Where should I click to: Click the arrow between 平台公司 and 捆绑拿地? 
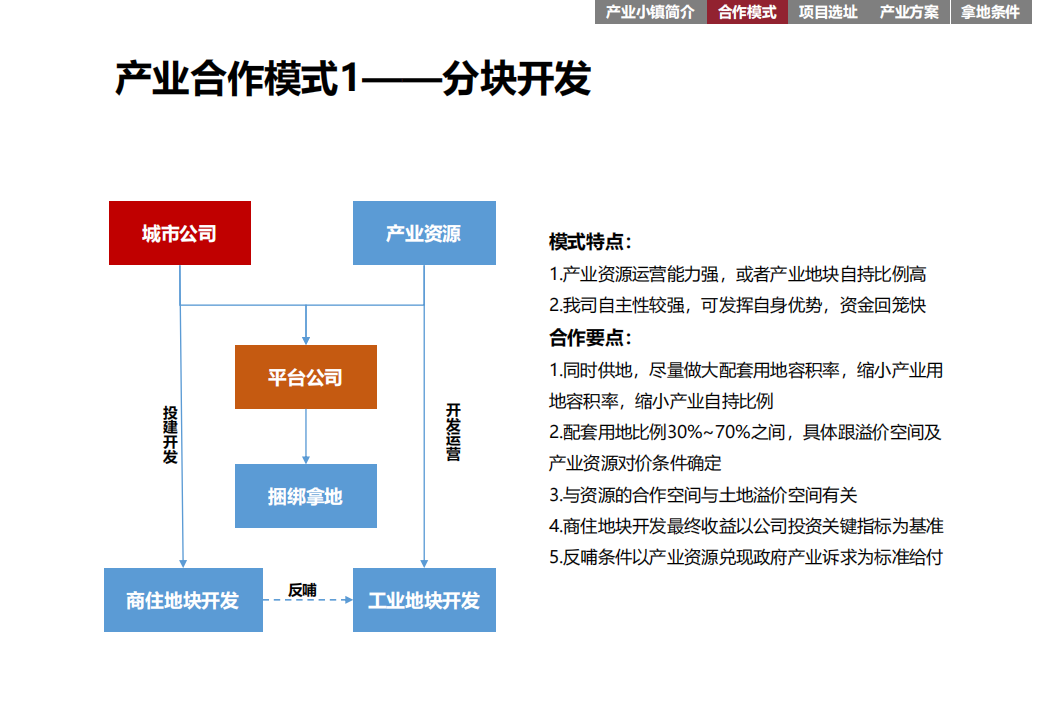pos(305,437)
